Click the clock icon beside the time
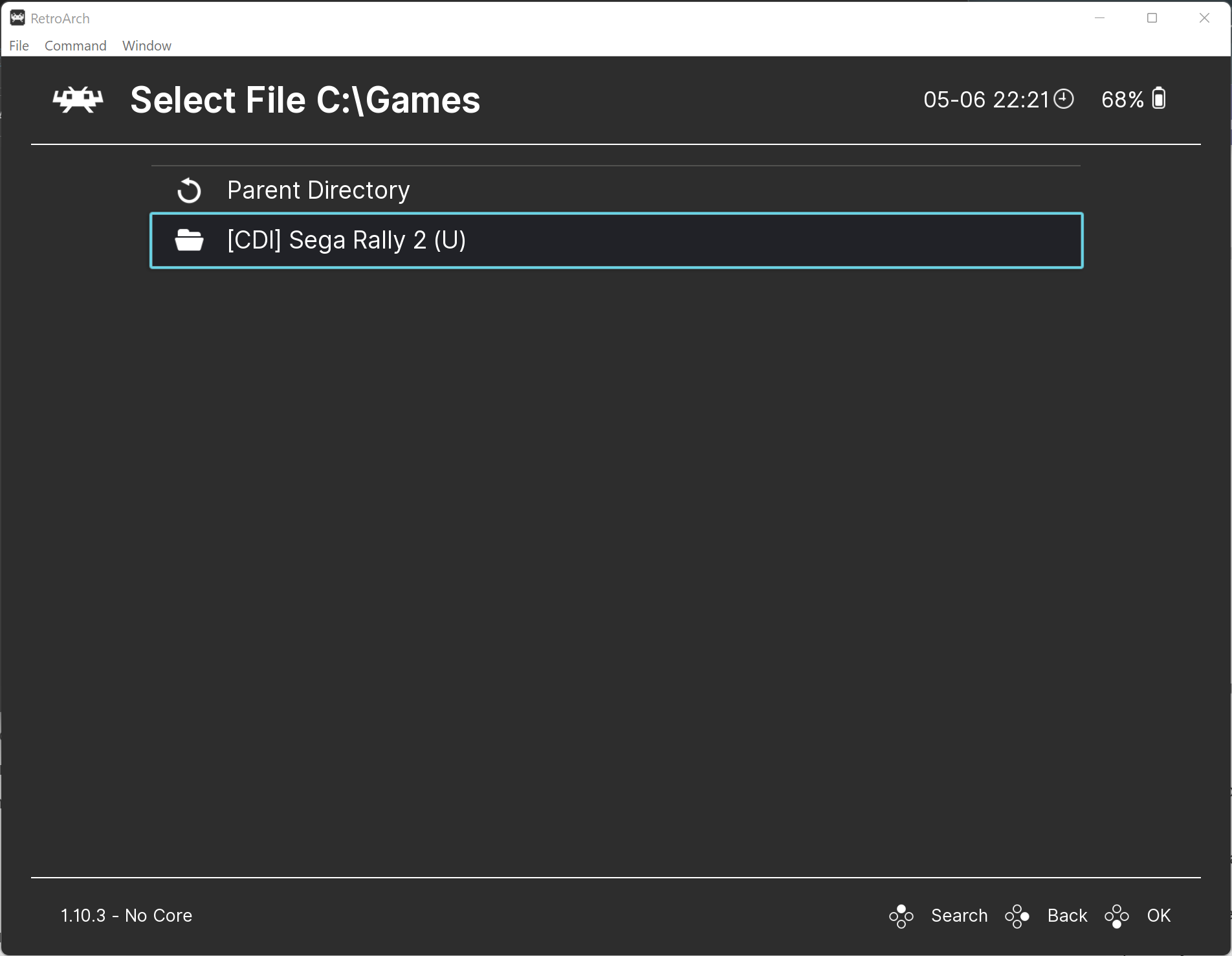Screen dimensions: 1232x956 (x=1063, y=99)
